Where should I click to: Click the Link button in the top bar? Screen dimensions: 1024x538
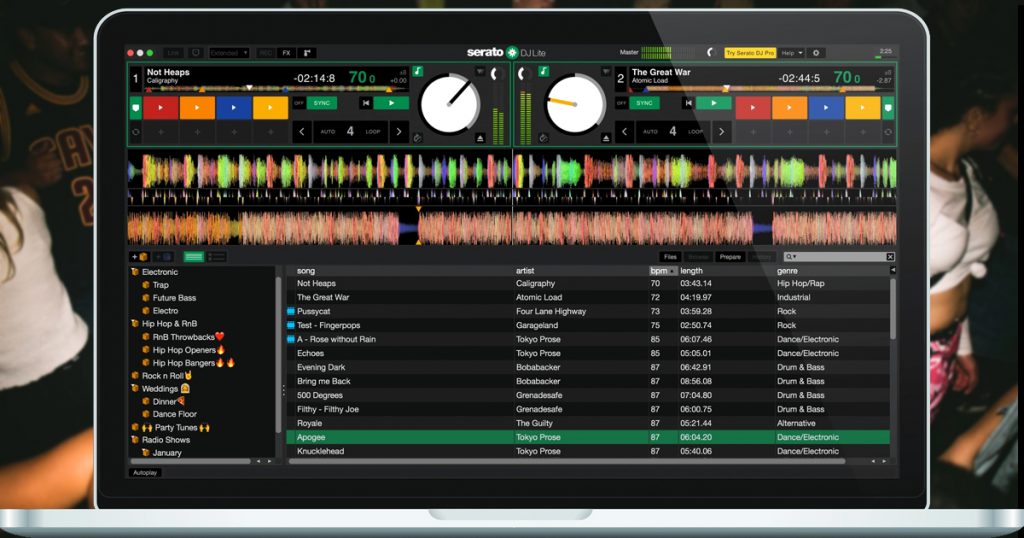173,53
